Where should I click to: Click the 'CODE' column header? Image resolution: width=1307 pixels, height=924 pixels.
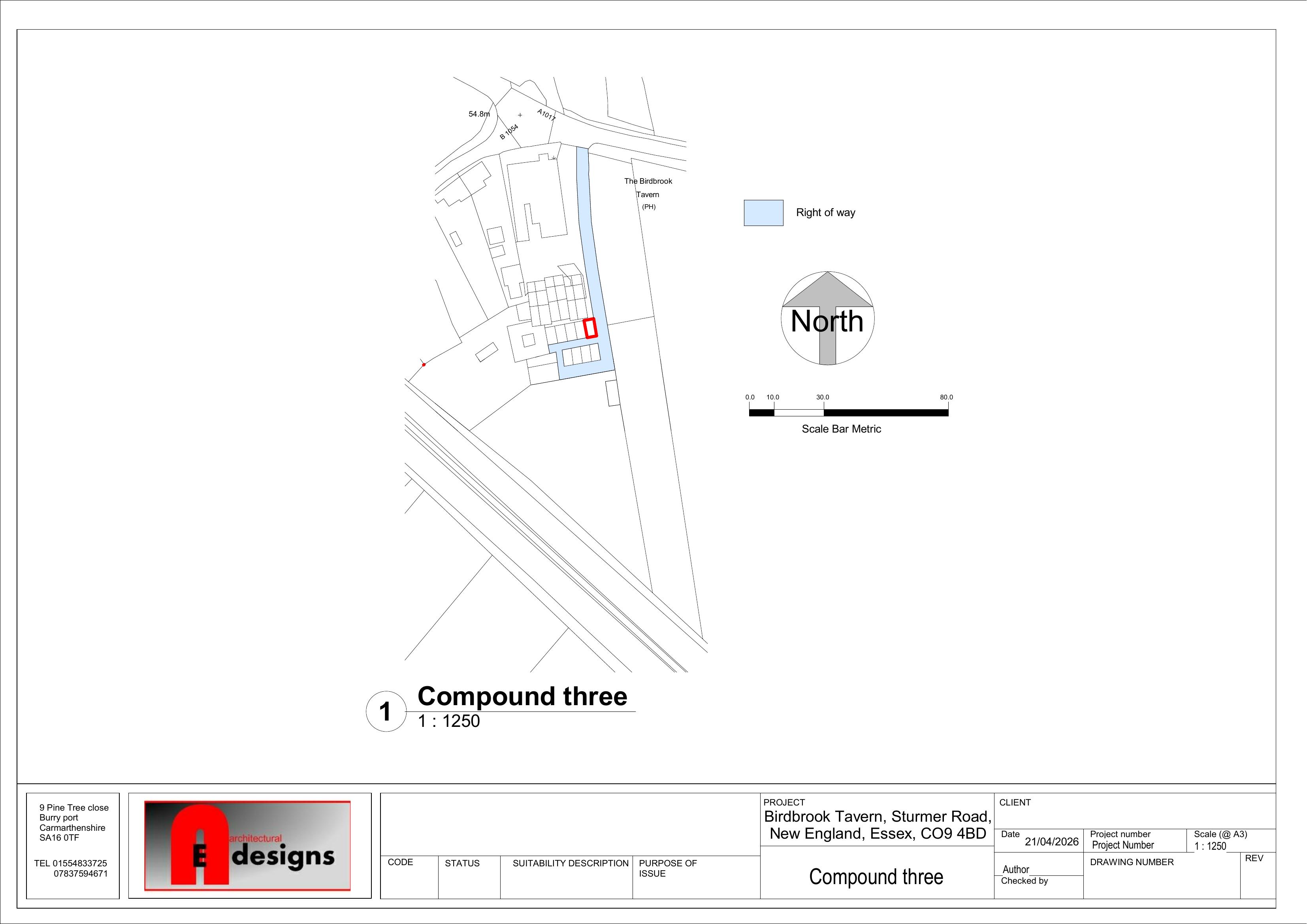click(x=400, y=862)
